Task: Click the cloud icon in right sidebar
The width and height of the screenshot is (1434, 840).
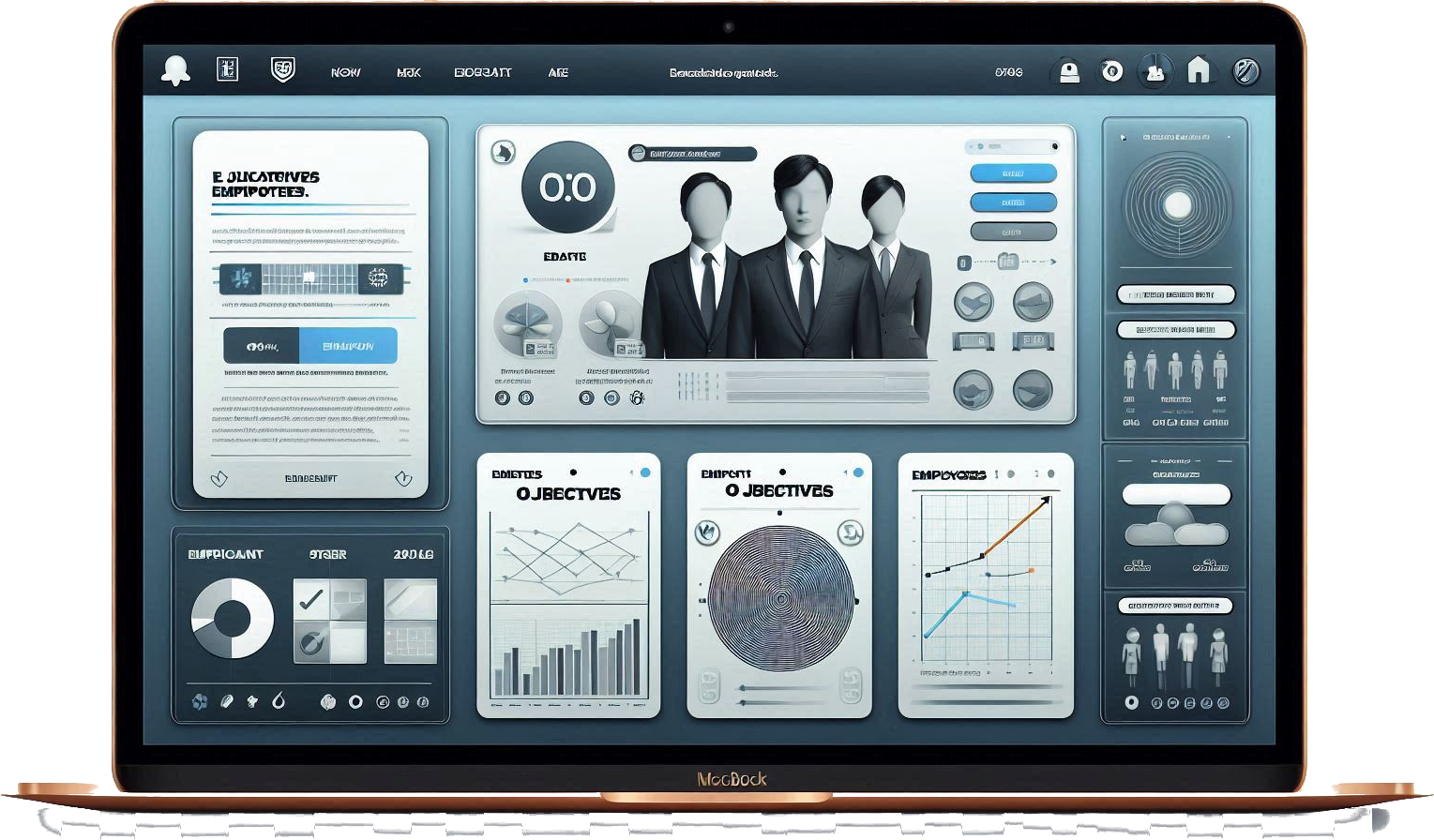Action: (x=1176, y=527)
